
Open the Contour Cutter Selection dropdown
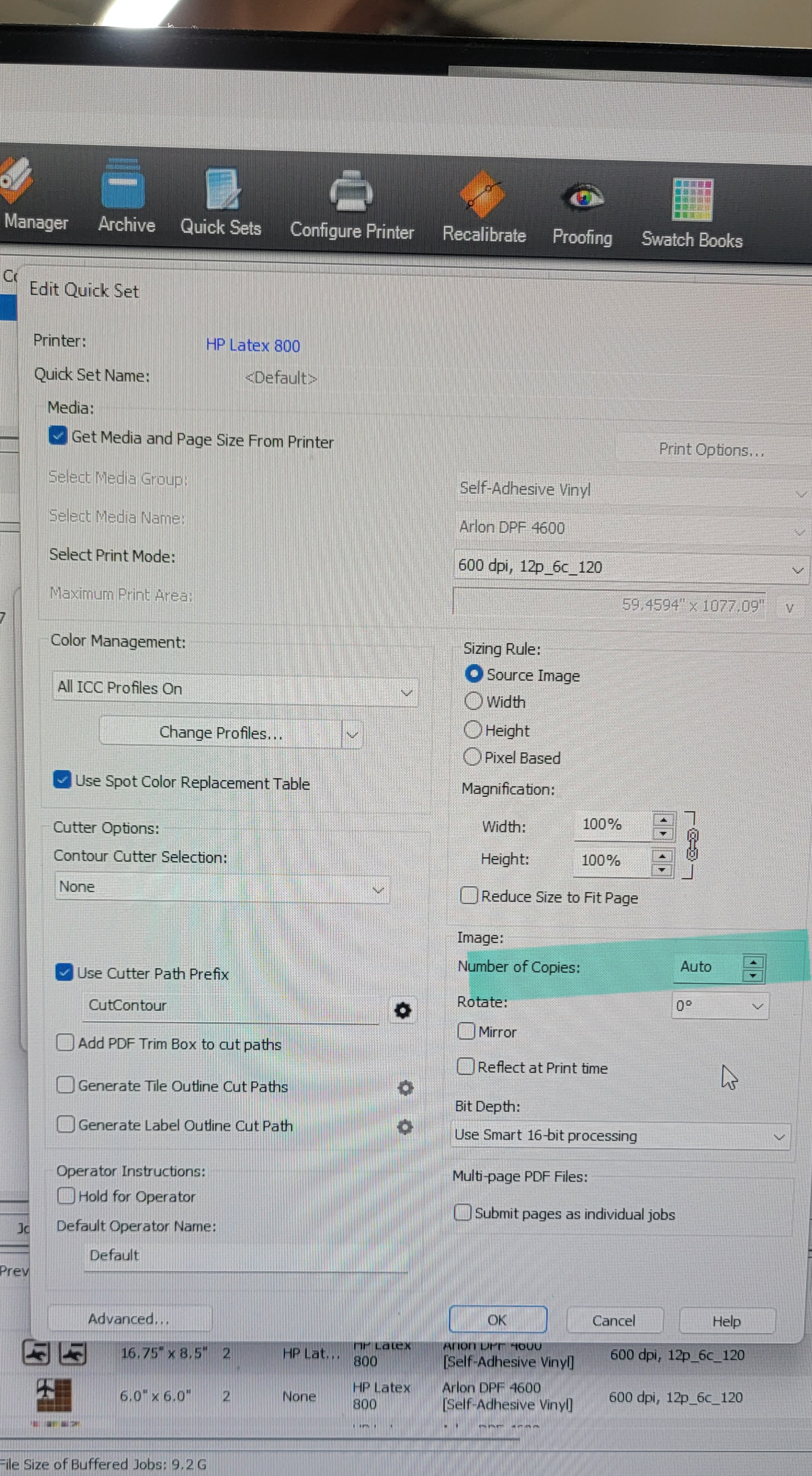pyautogui.click(x=222, y=887)
